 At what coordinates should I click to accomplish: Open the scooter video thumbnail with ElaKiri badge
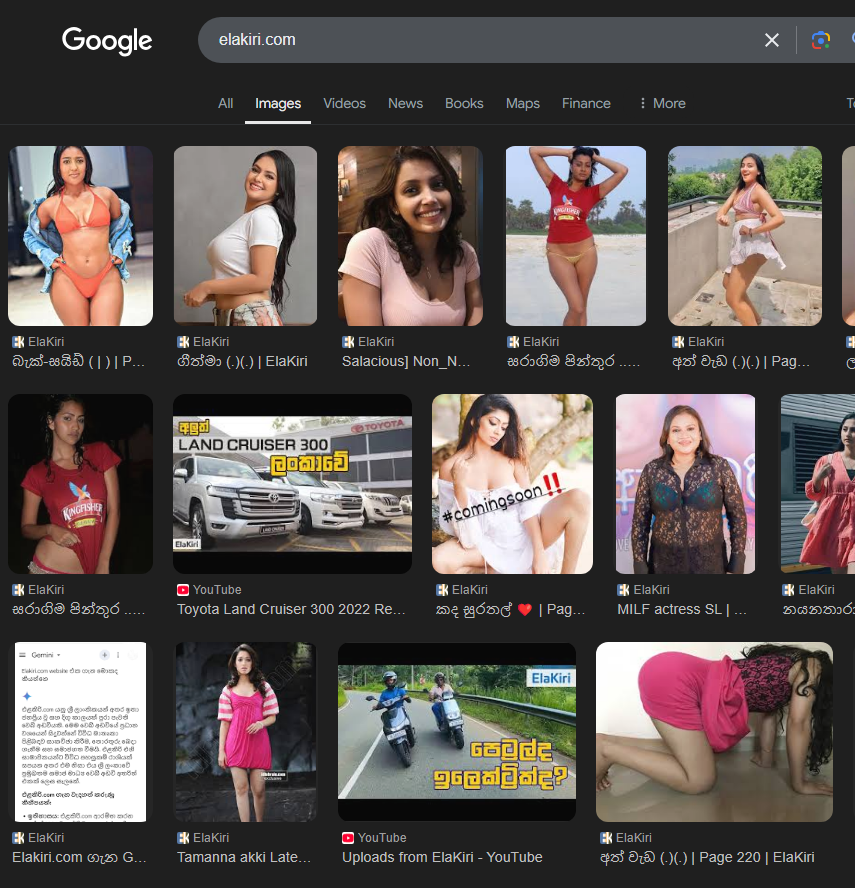[457, 732]
